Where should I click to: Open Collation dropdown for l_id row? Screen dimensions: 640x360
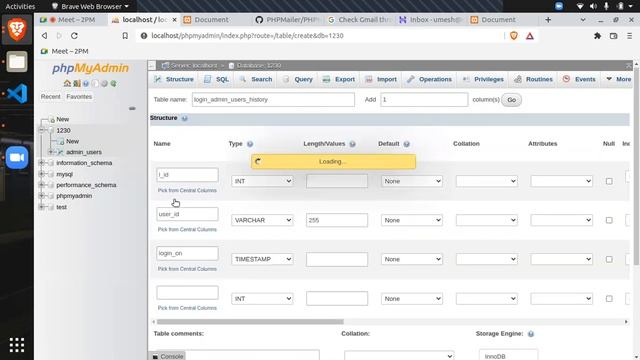click(x=487, y=181)
